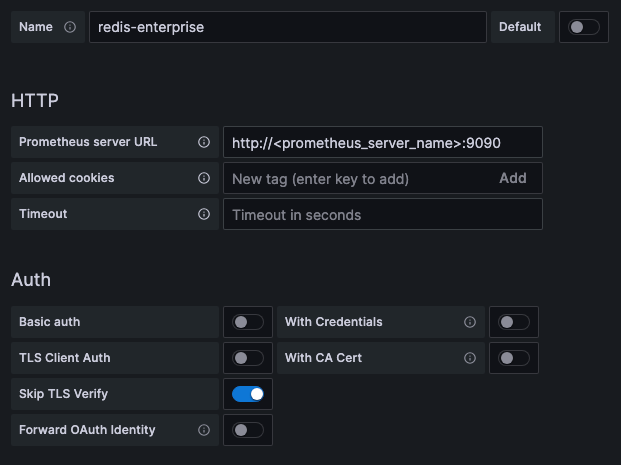Focus the Prometheus server URL input
This screenshot has width=621, height=465.
point(382,142)
